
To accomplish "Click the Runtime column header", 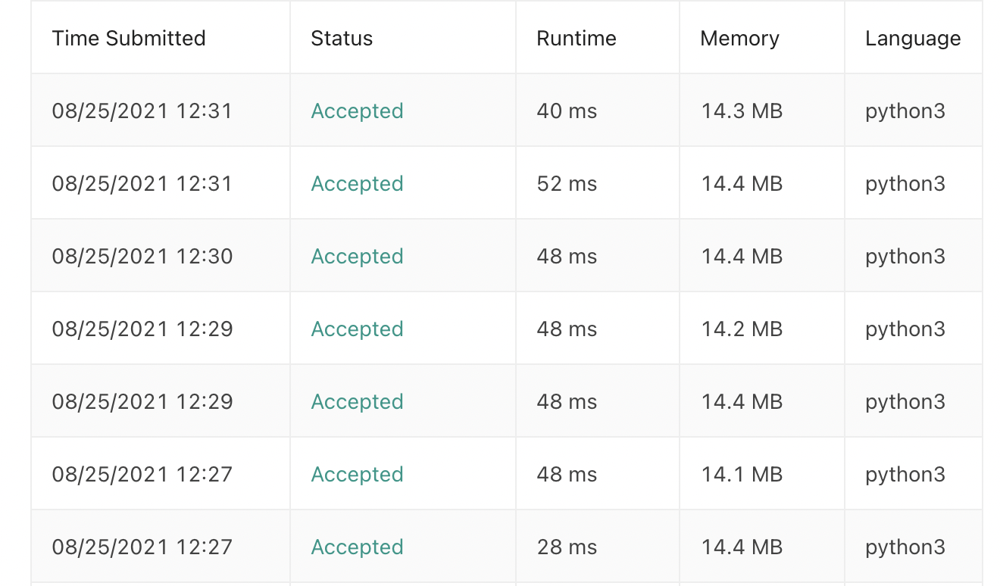I will (576, 38).
